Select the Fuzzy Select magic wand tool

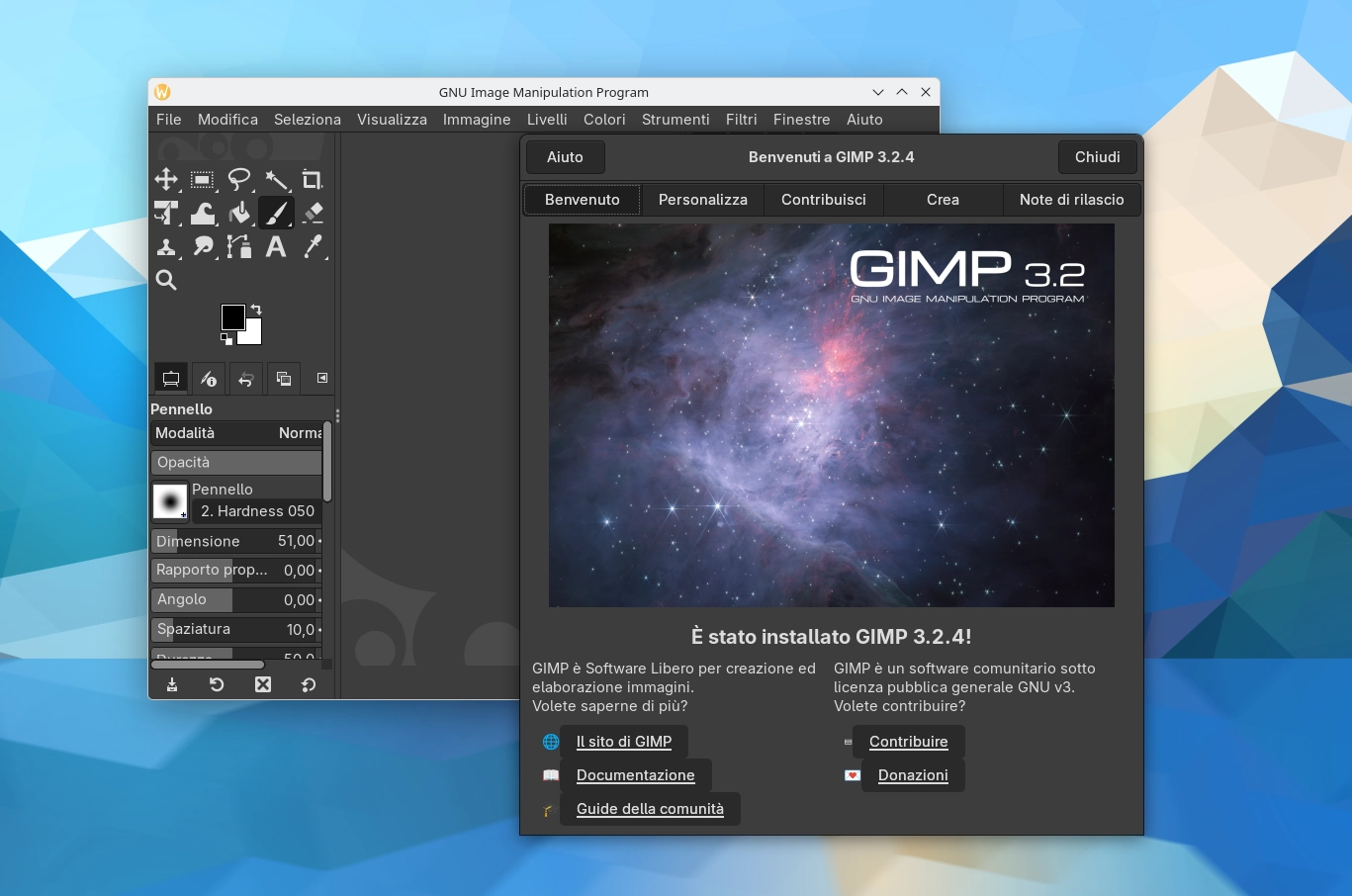(278, 180)
